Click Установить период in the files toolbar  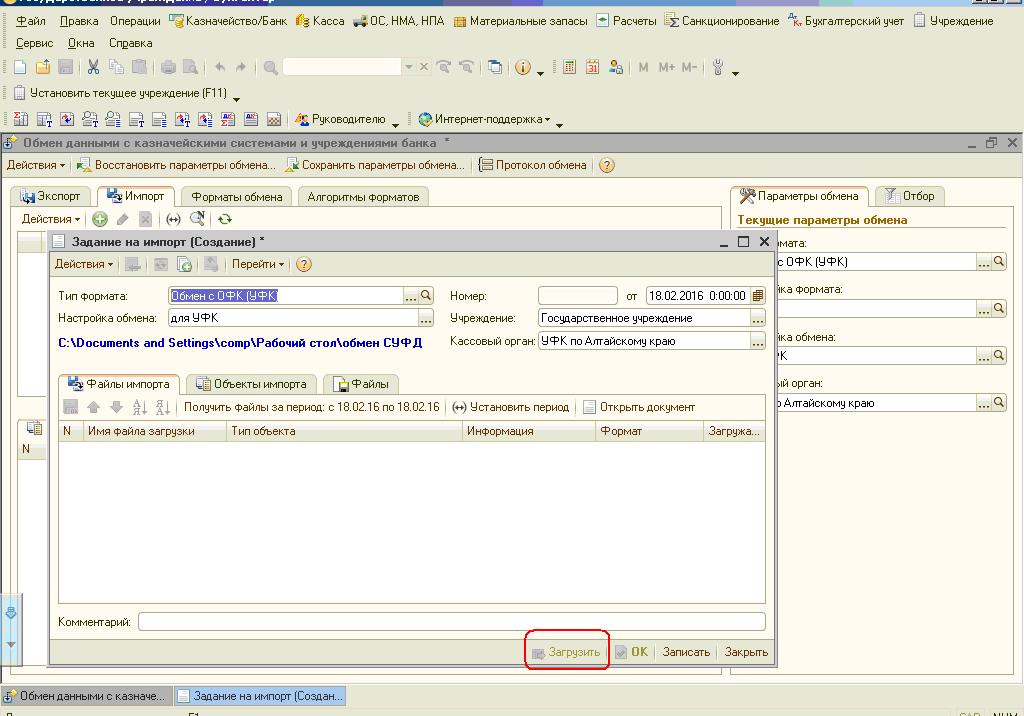point(511,407)
